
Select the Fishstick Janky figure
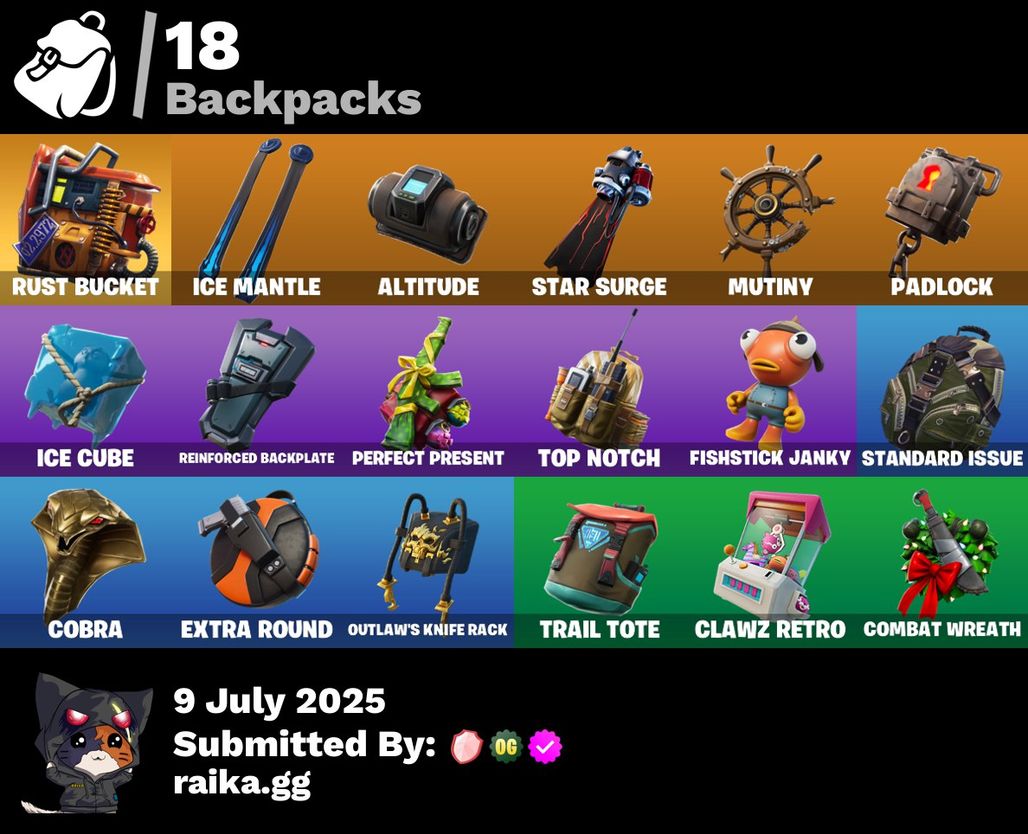pos(770,391)
